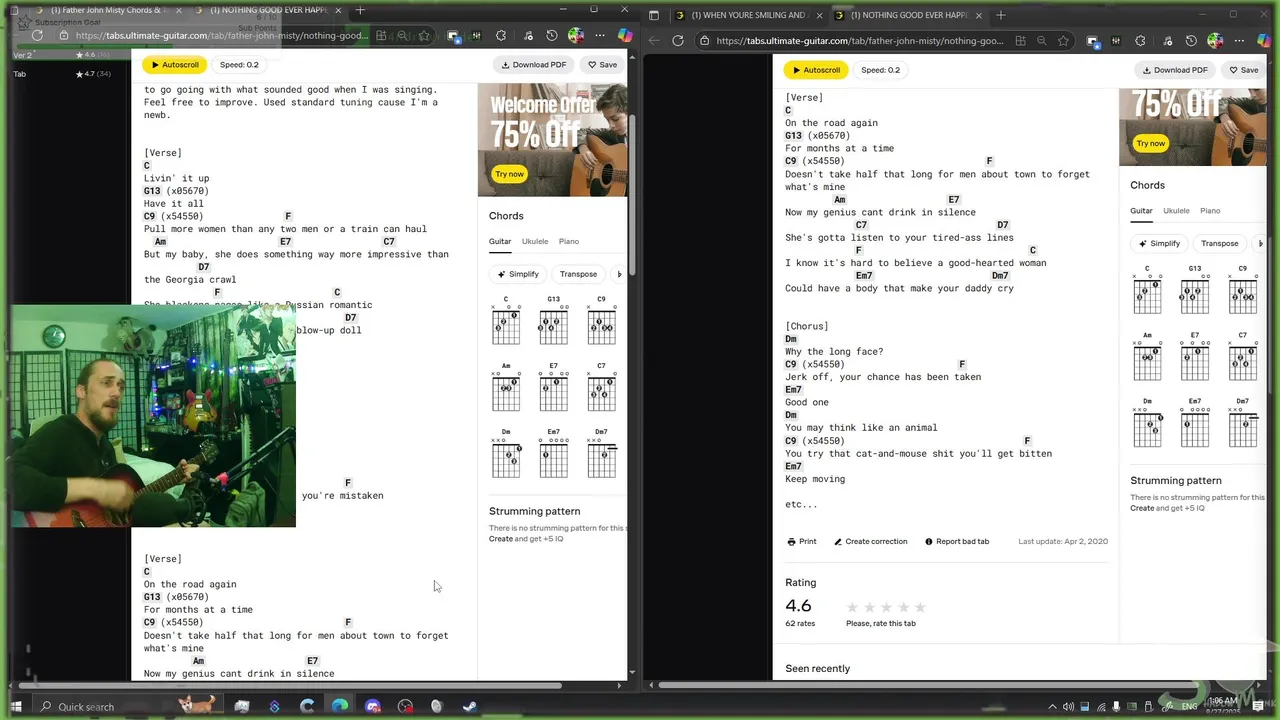1280x720 pixels.
Task: Start Autoscroll in the right browser window
Action: pyautogui.click(x=816, y=70)
